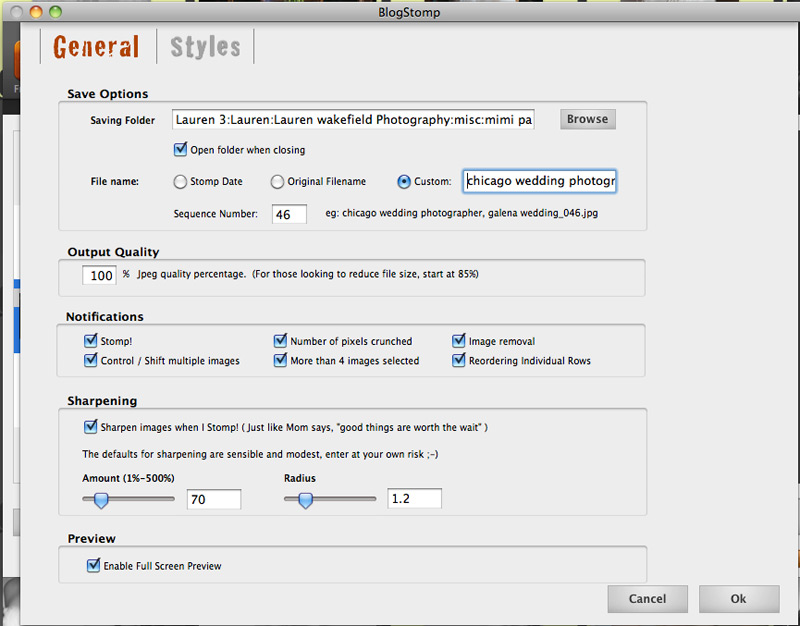800x626 pixels.
Task: Click the Custom file name text field
Action: click(x=540, y=181)
